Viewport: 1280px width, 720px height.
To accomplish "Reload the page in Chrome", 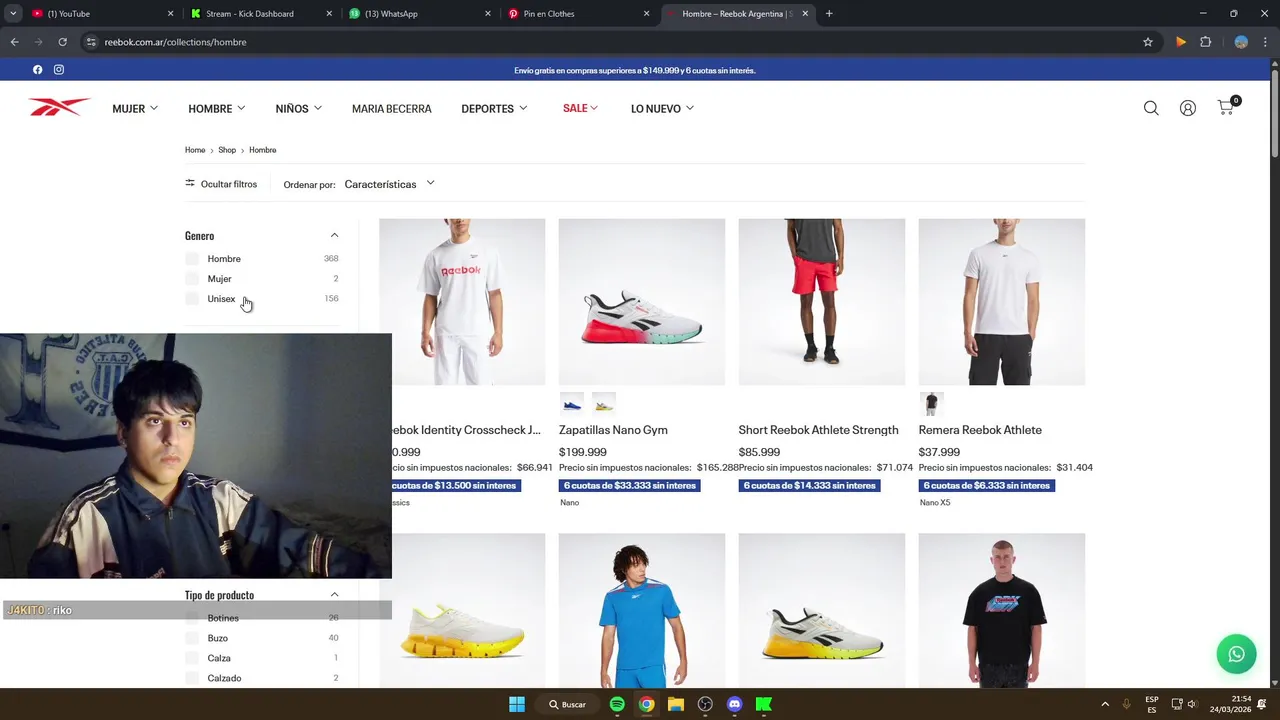I will (62, 42).
